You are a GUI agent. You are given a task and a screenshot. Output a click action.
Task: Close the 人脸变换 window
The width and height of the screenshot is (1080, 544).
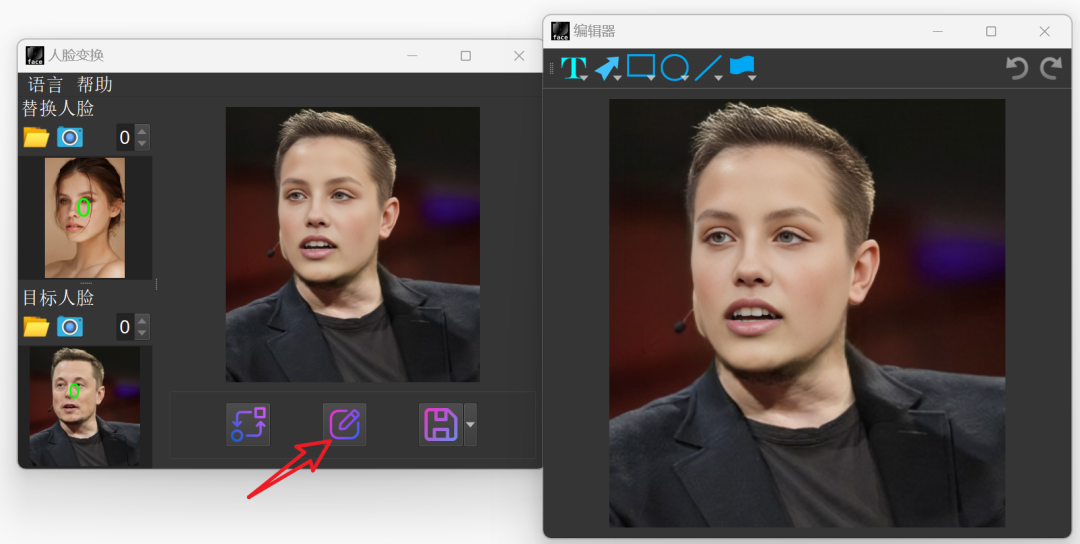[x=519, y=56]
